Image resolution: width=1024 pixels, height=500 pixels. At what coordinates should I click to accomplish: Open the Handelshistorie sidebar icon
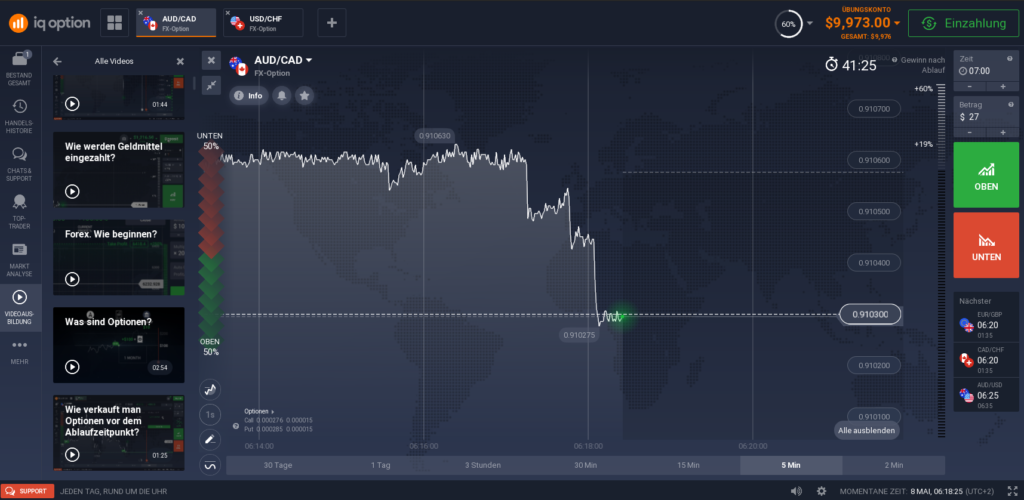click(20, 117)
